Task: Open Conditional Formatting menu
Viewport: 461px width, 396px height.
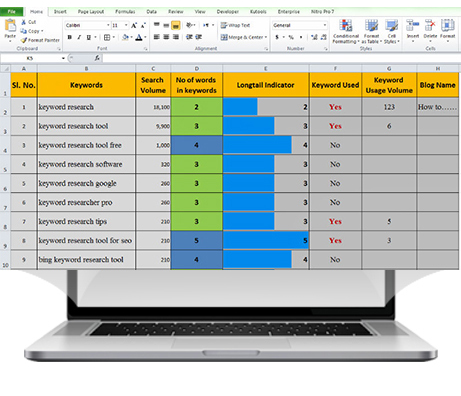Action: 346,31
